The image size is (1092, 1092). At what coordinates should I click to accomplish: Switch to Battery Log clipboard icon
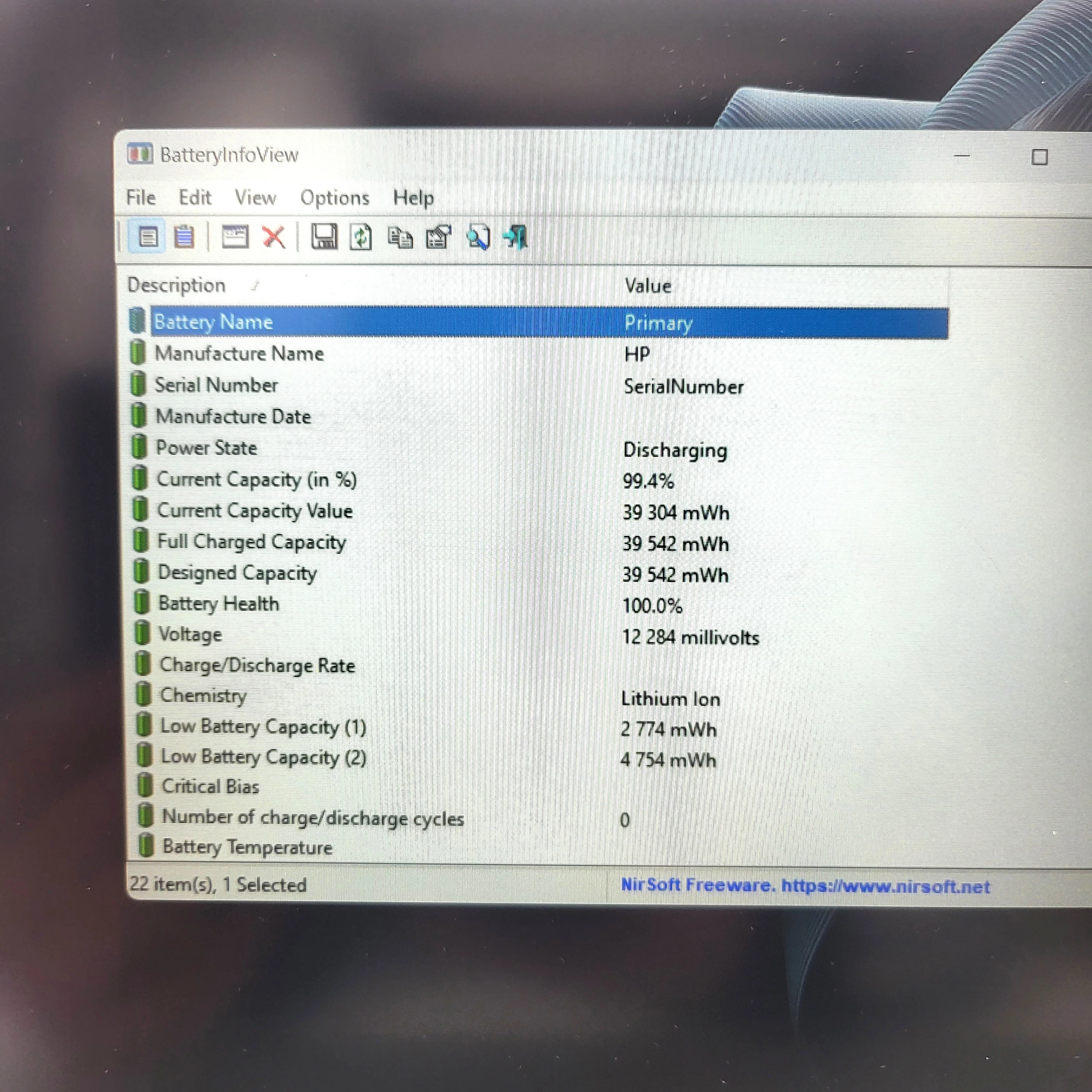184,237
